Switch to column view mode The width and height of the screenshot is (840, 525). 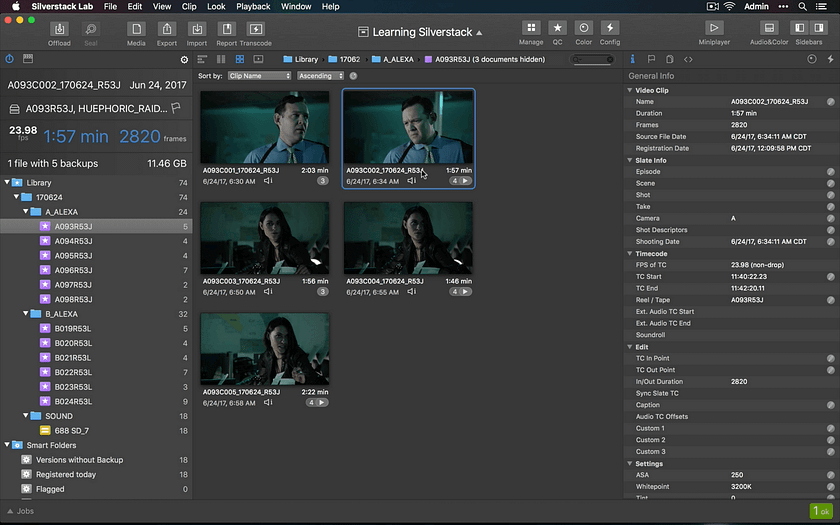pos(221,59)
